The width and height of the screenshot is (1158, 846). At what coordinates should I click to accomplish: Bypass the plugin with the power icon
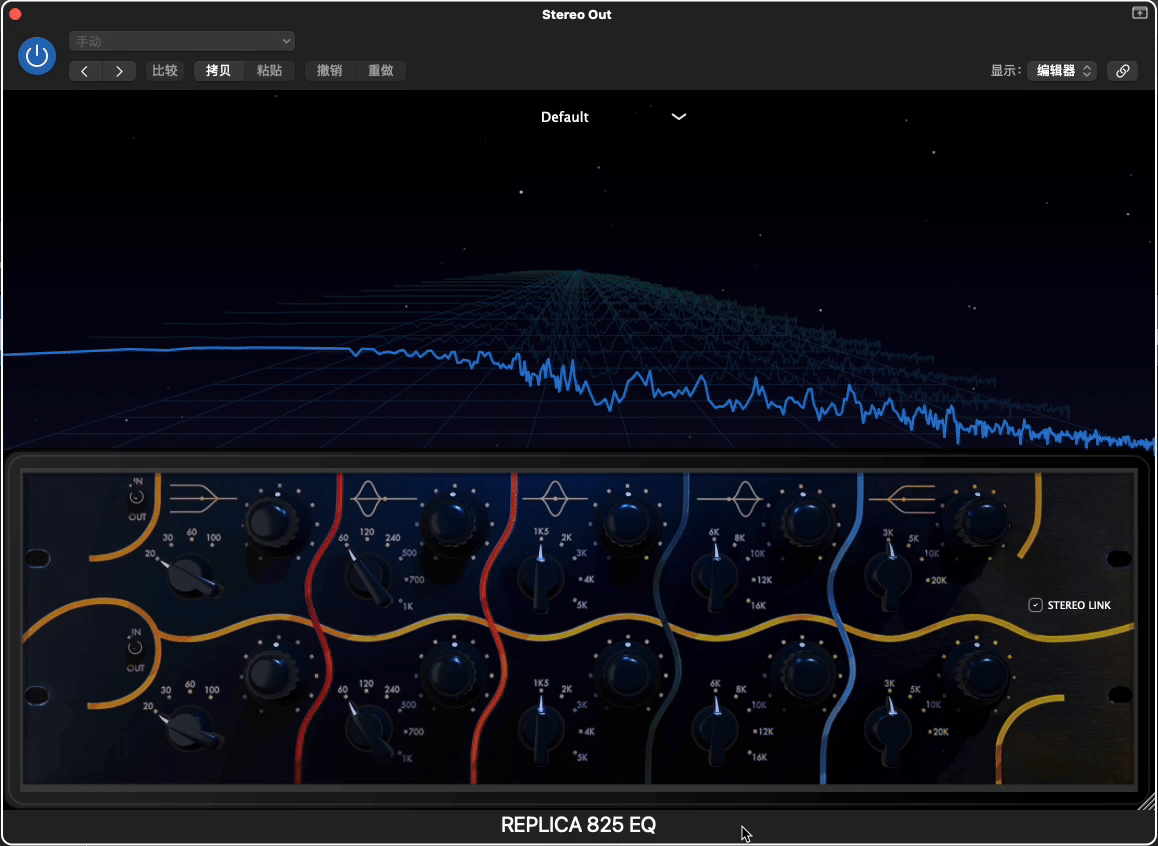click(36, 56)
